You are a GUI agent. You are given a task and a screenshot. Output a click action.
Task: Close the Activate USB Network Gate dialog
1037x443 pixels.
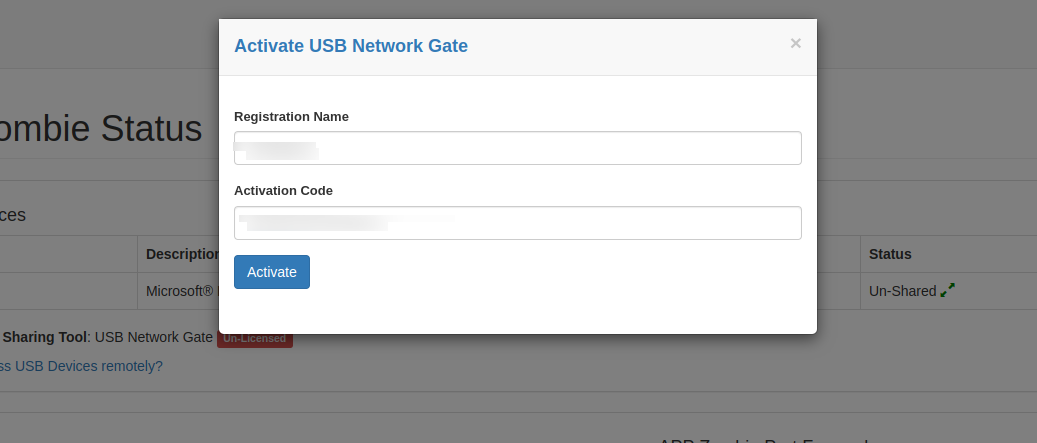pyautogui.click(x=796, y=44)
